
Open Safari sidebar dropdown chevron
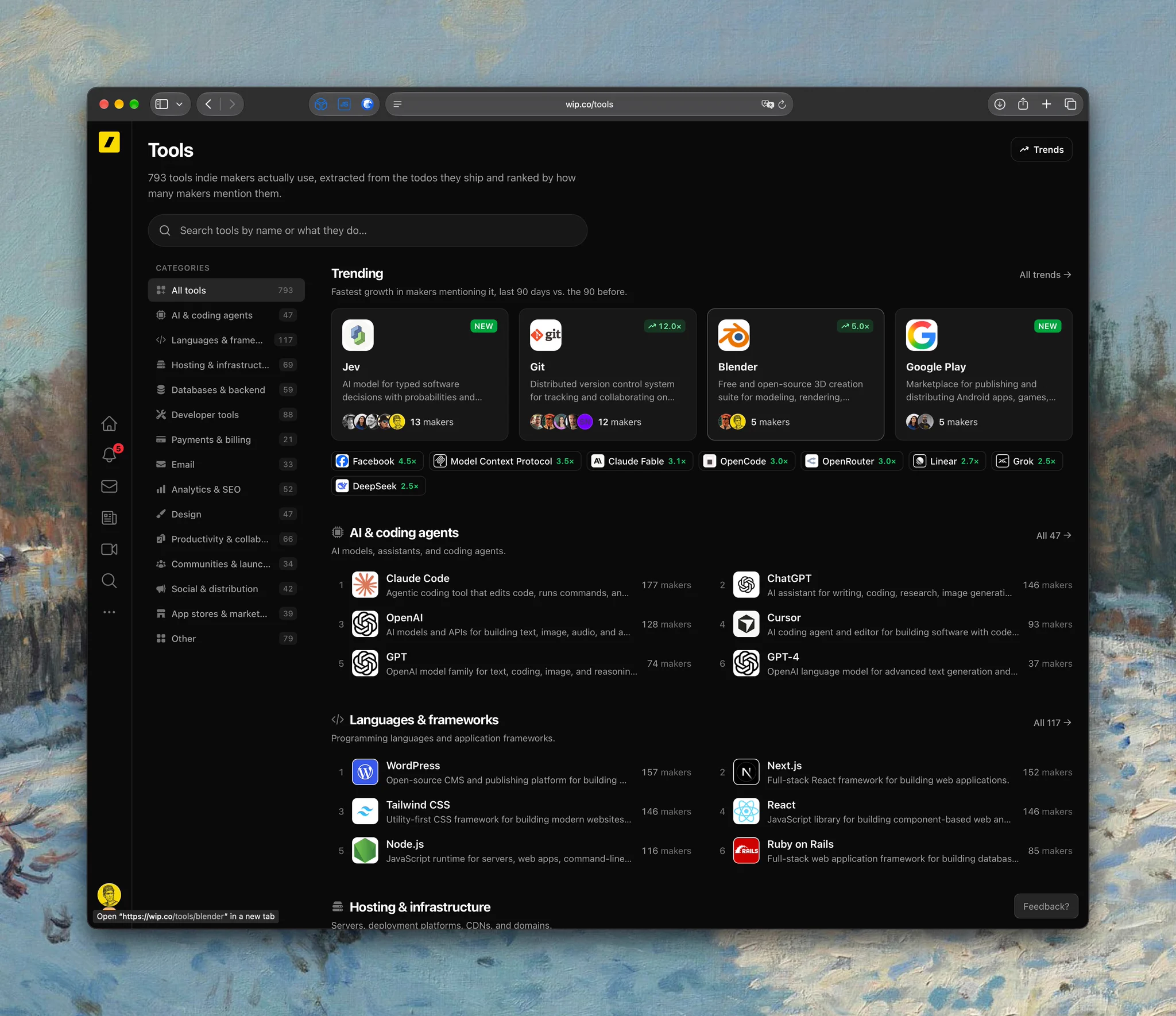179,104
